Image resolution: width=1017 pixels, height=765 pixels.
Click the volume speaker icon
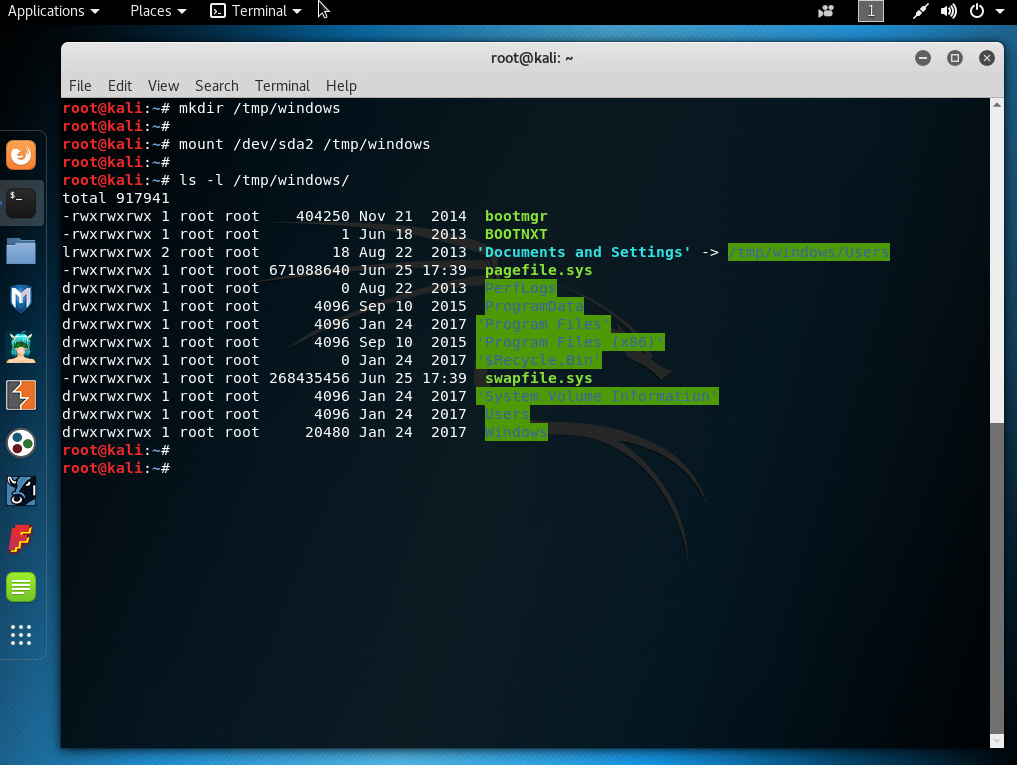[x=949, y=12]
